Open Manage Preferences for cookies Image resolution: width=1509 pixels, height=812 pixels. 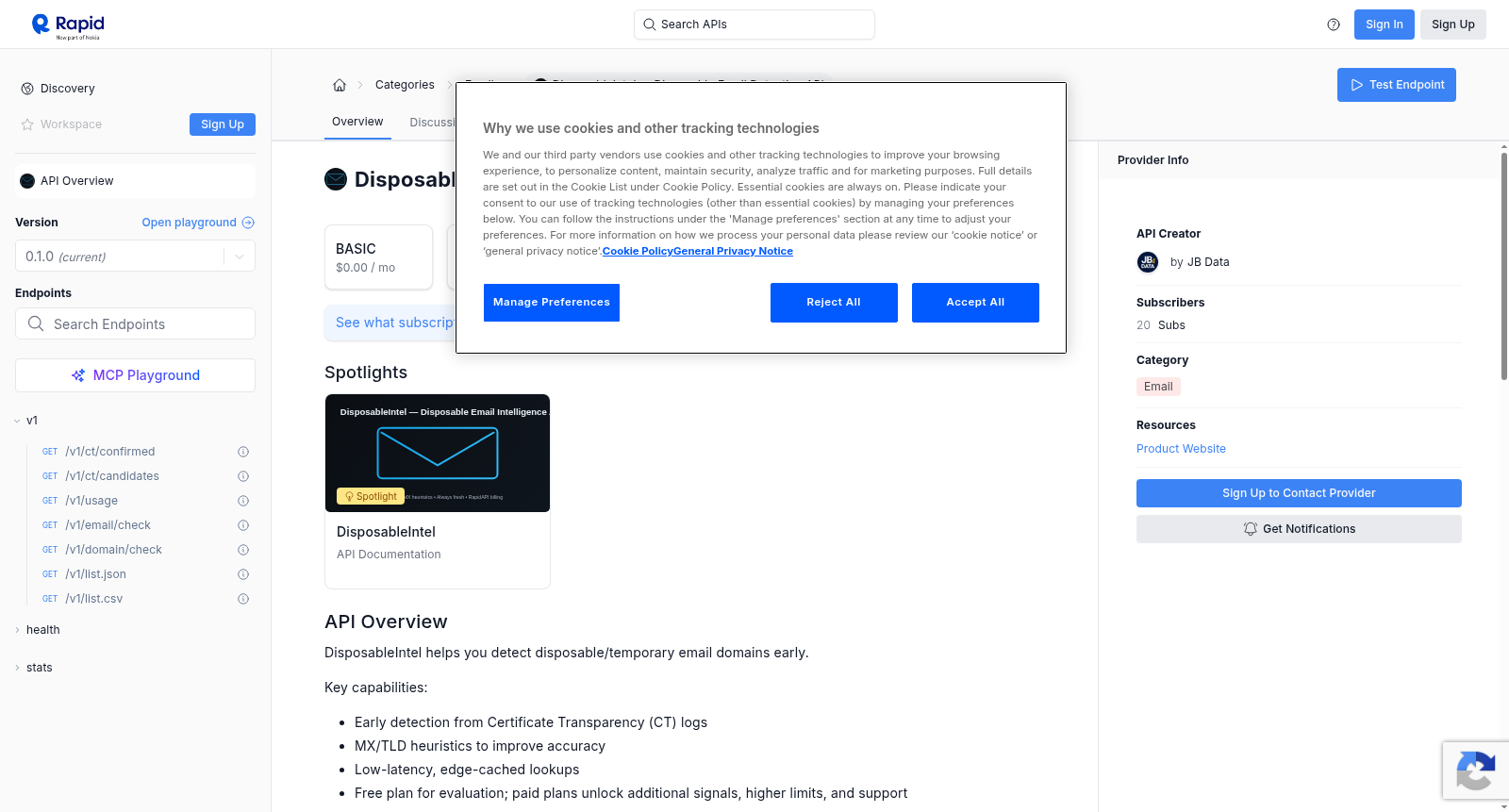click(x=552, y=303)
